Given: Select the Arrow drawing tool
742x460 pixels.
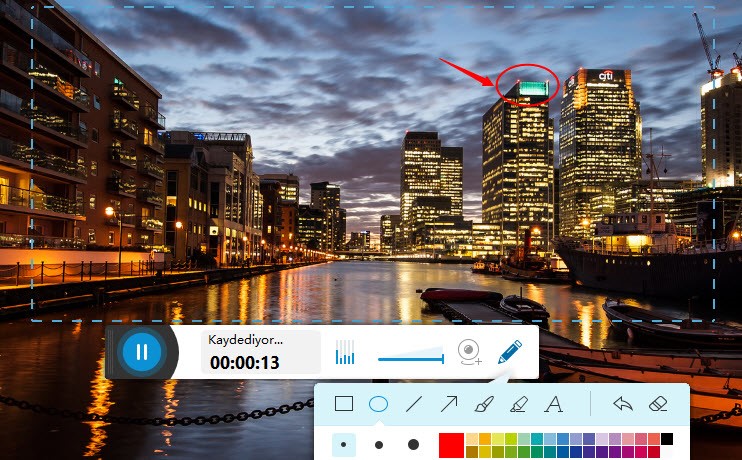Looking at the screenshot, I should pyautogui.click(x=449, y=404).
